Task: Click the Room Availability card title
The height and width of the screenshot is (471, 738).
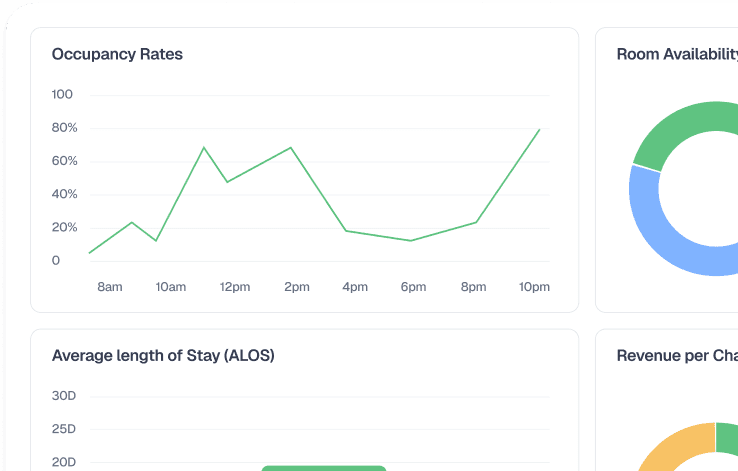Action: 677,54
